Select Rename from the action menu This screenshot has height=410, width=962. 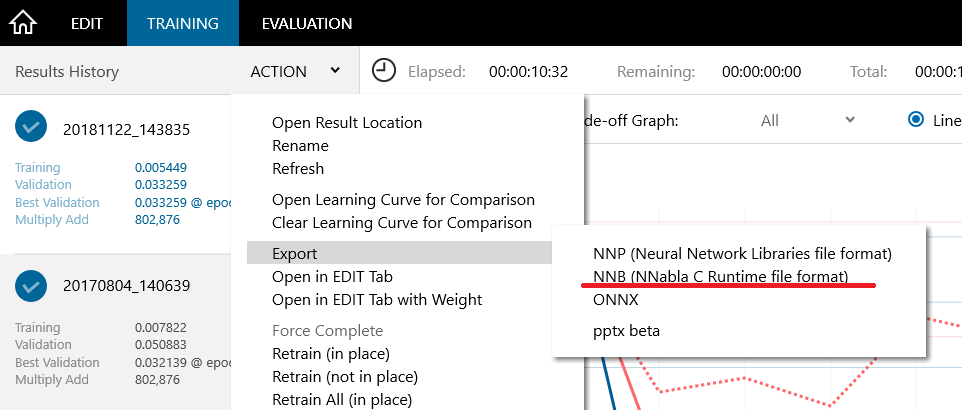click(300, 146)
